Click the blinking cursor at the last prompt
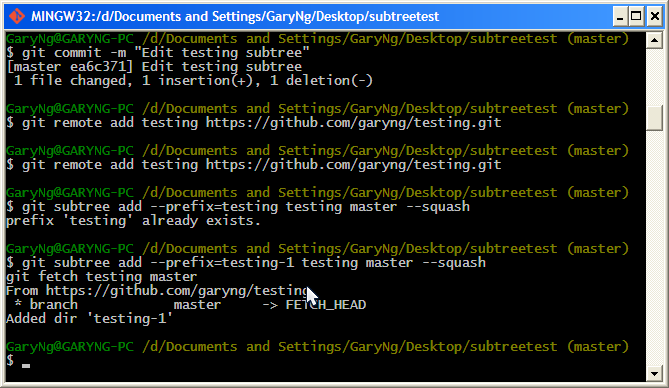Viewport: 669px width, 388px height. tap(26, 365)
